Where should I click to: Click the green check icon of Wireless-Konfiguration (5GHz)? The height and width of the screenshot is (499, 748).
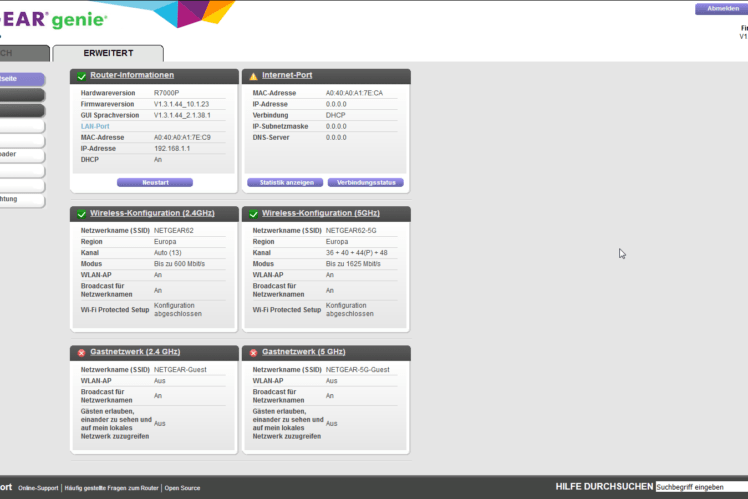tap(253, 214)
